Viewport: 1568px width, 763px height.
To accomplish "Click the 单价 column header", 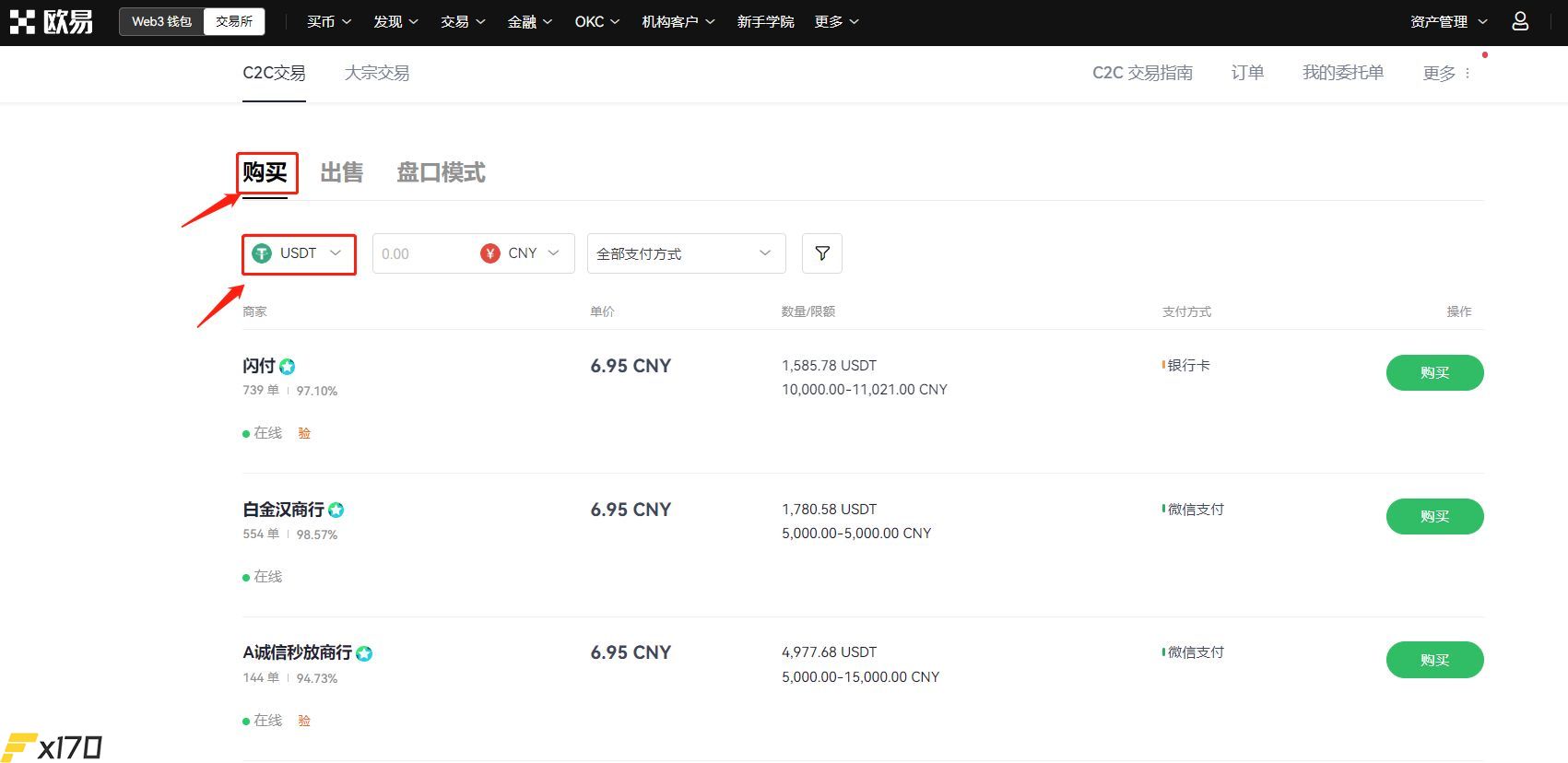I will (x=602, y=311).
